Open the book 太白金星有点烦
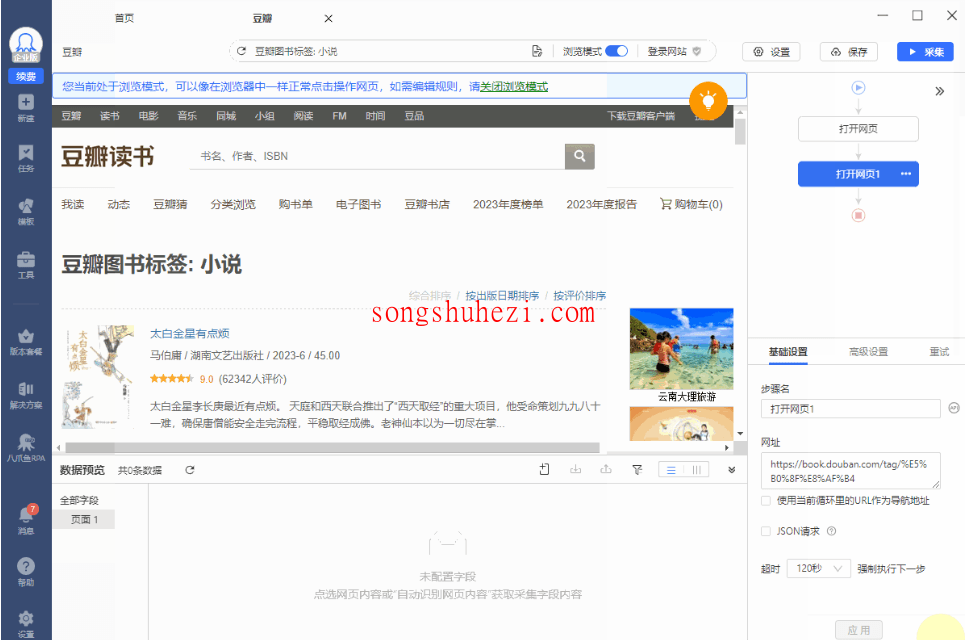The image size is (965, 640). tap(190, 334)
